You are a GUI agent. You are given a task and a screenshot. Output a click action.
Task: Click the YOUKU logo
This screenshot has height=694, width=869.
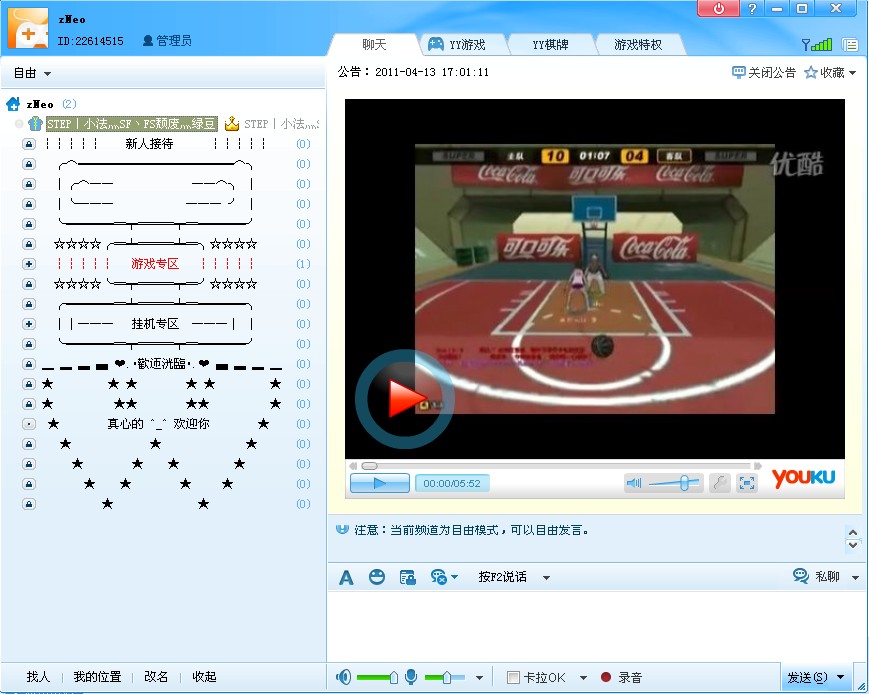(804, 477)
